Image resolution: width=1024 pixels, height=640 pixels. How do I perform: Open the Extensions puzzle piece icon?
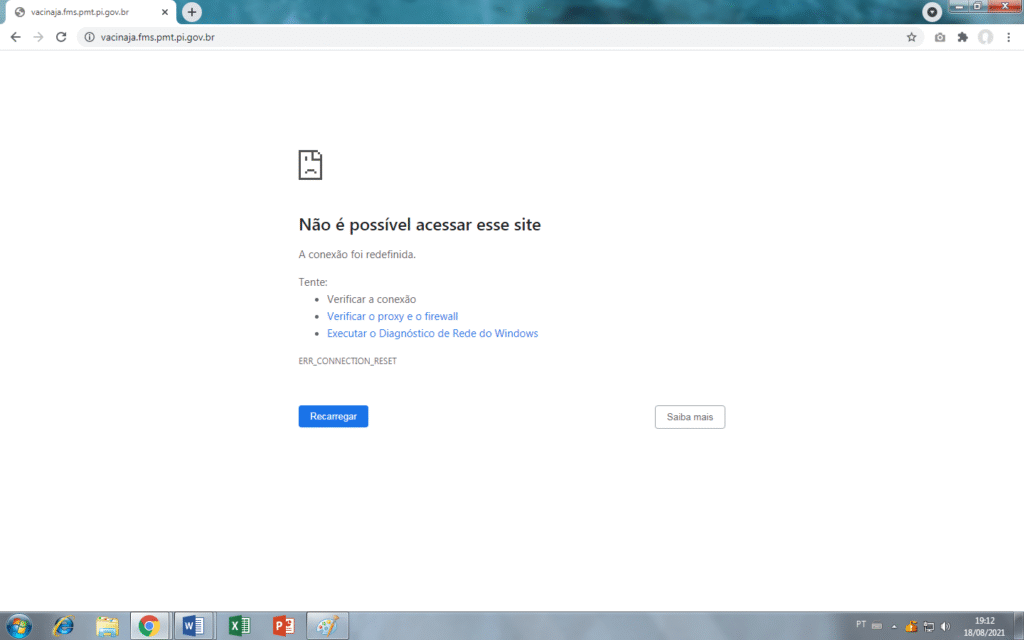[962, 37]
